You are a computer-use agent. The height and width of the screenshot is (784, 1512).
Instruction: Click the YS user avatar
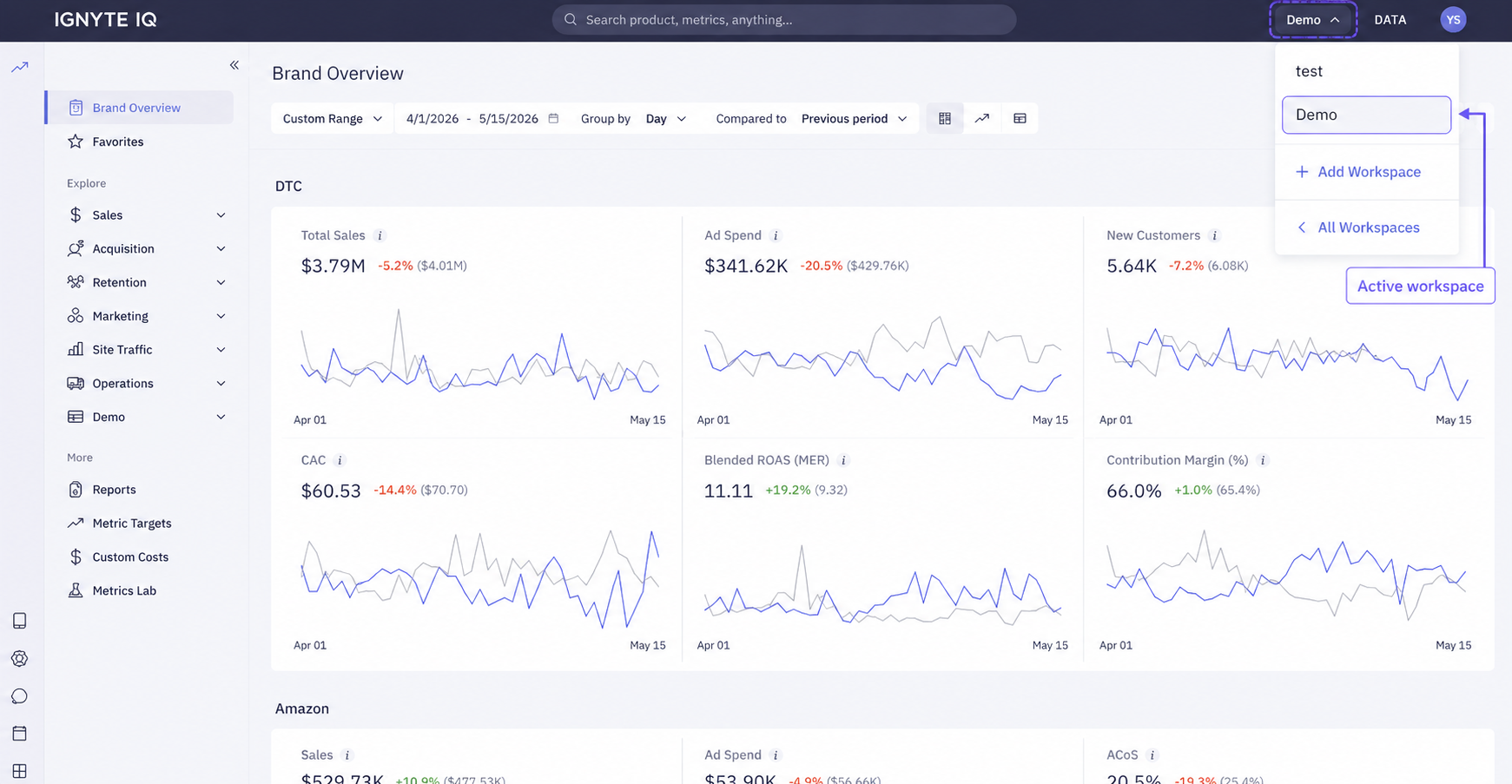click(1453, 20)
